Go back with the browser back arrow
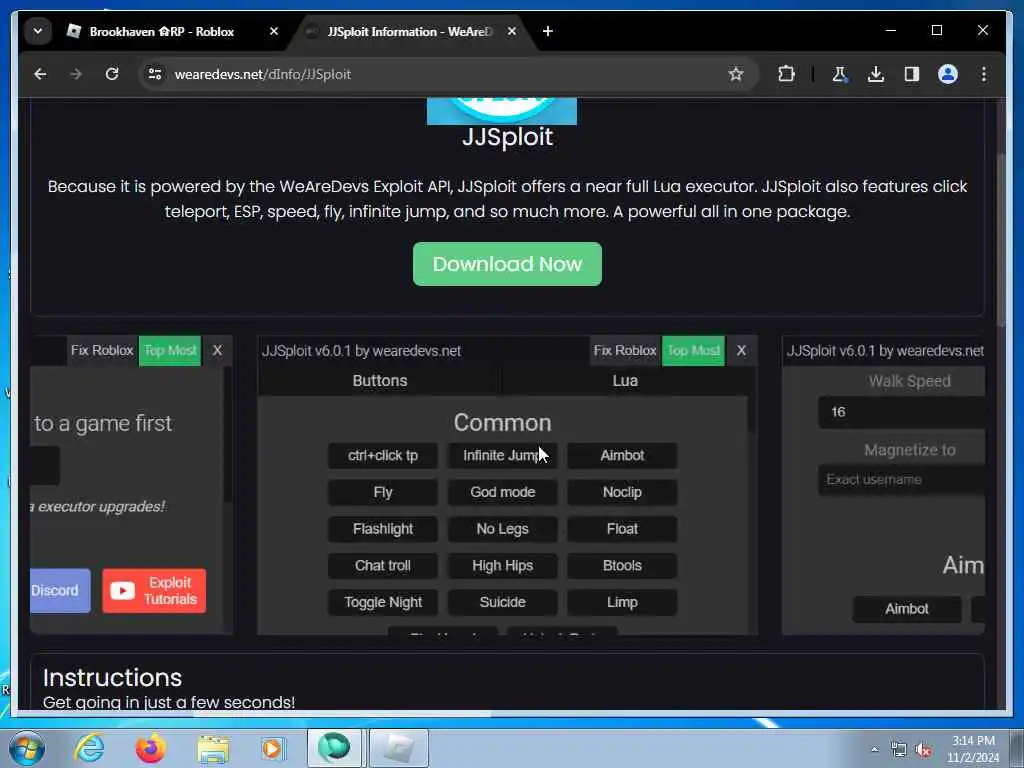Screen dimensions: 1024x768 (x=40, y=74)
